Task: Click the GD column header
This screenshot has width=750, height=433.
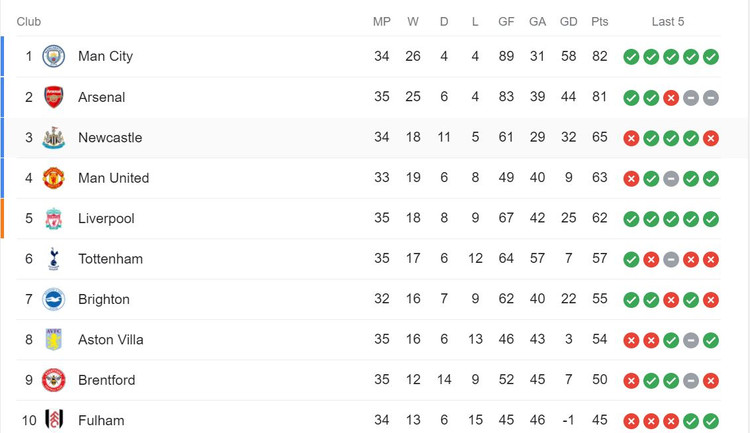Action: click(568, 22)
